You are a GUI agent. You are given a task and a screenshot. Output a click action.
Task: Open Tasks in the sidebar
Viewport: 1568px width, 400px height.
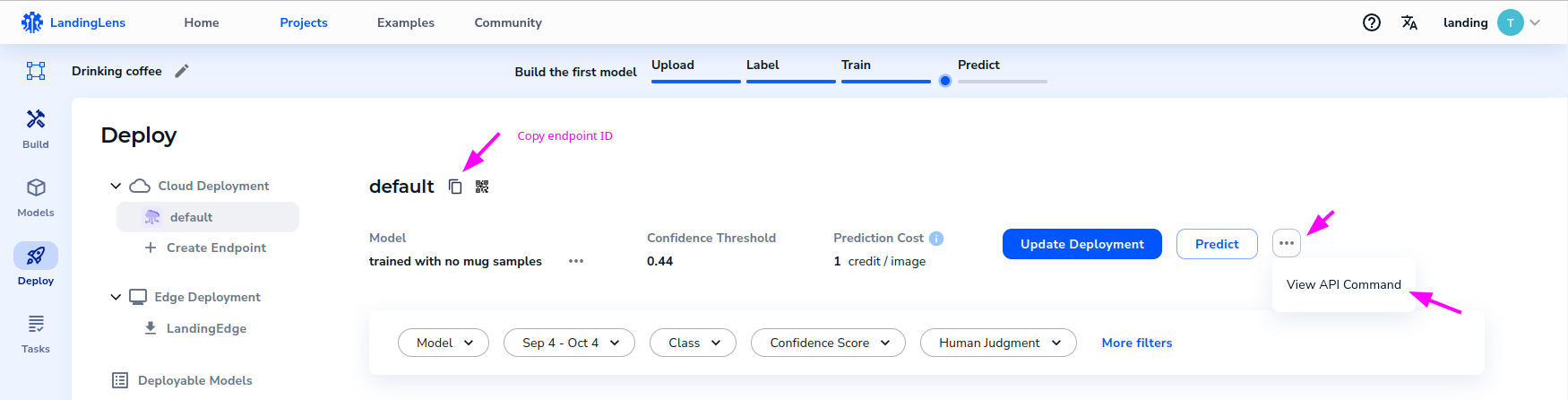(x=36, y=334)
